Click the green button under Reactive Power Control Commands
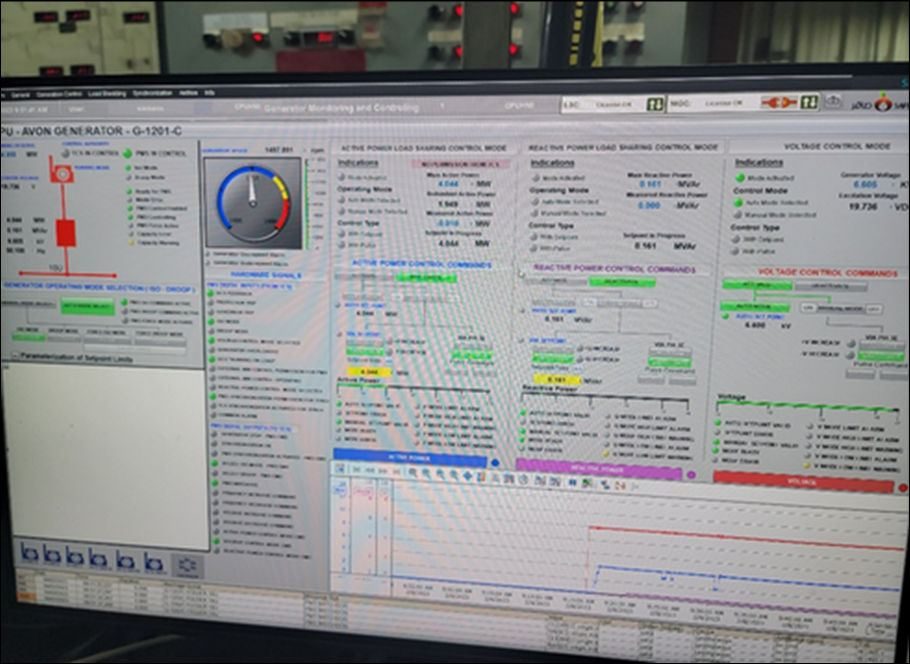 (622, 282)
